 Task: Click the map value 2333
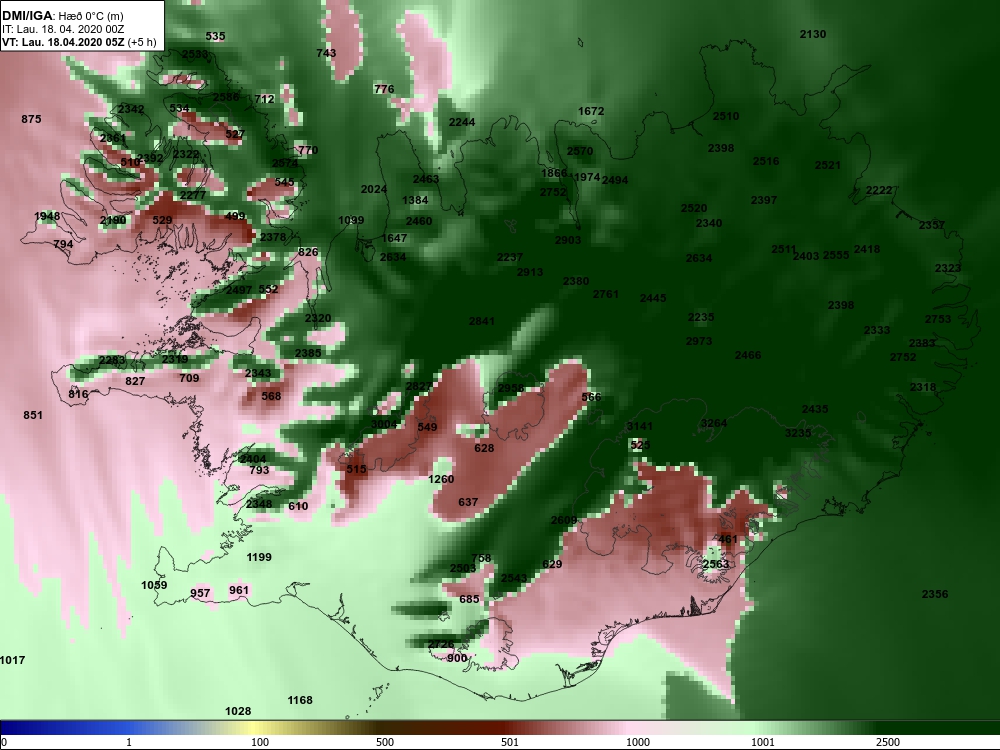(877, 330)
